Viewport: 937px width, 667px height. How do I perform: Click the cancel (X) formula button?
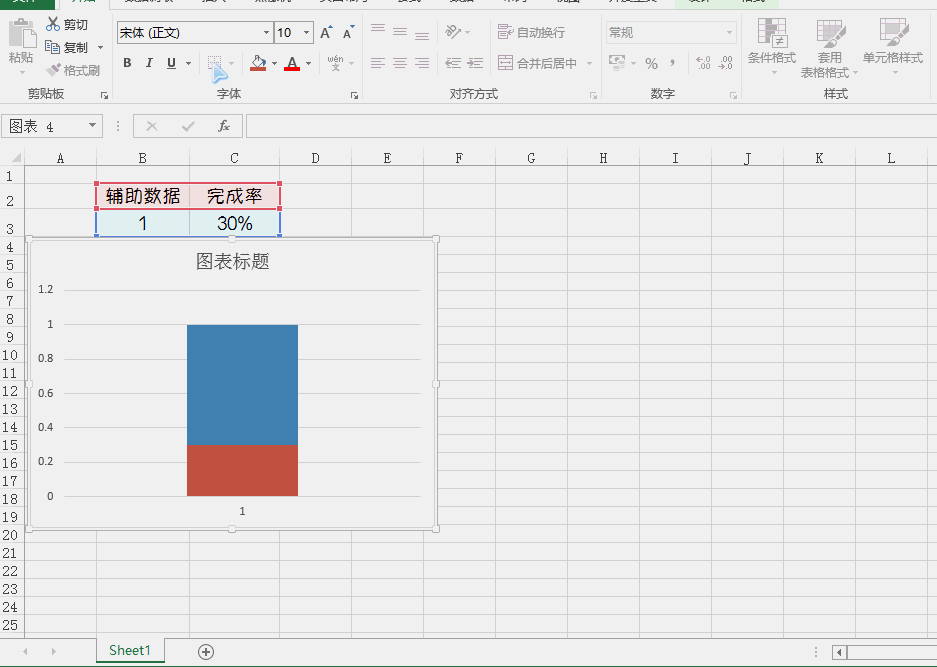152,126
